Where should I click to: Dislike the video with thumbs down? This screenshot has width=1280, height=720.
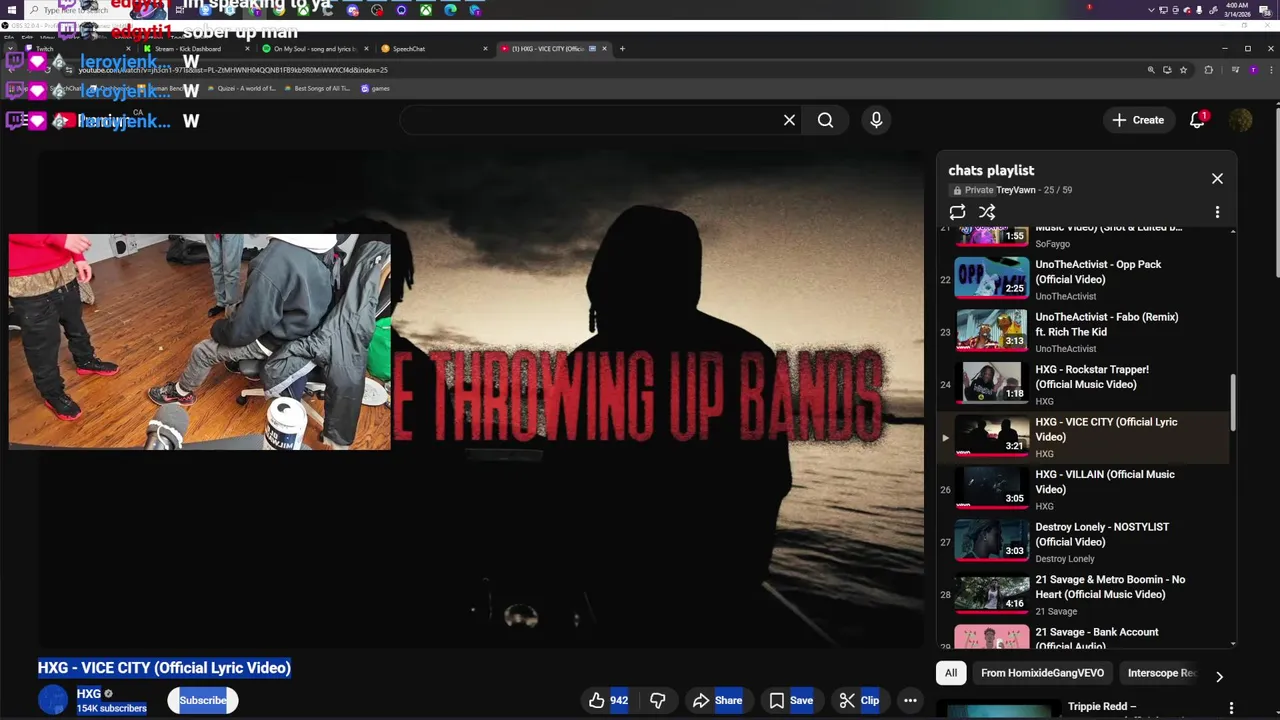tap(658, 700)
